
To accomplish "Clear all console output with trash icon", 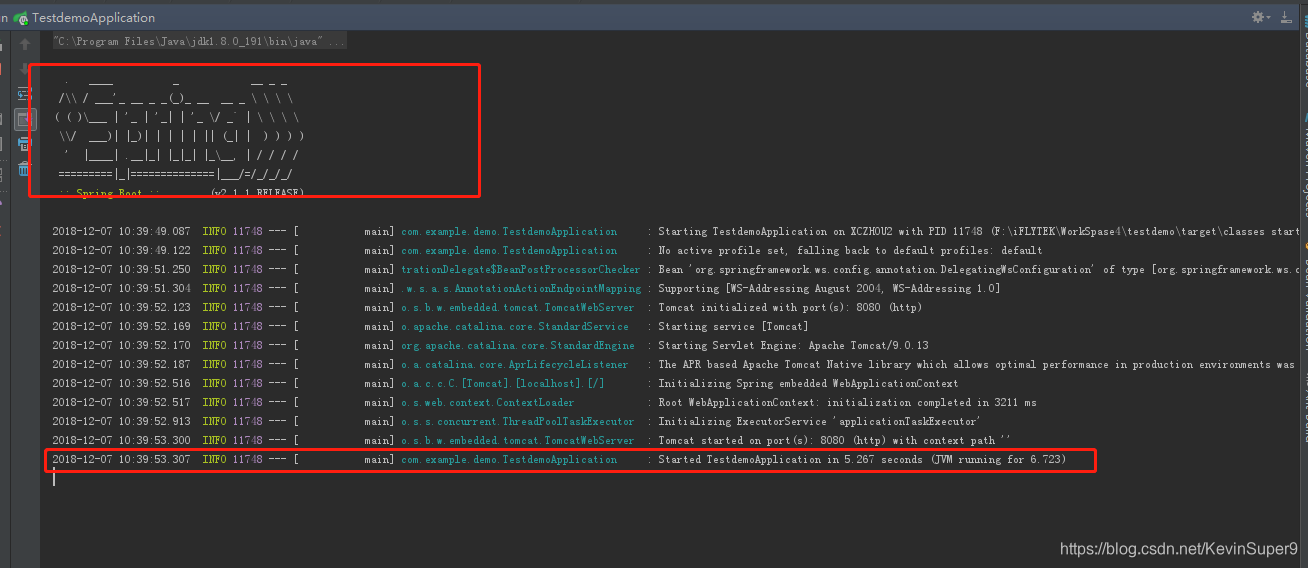I will (24, 169).
